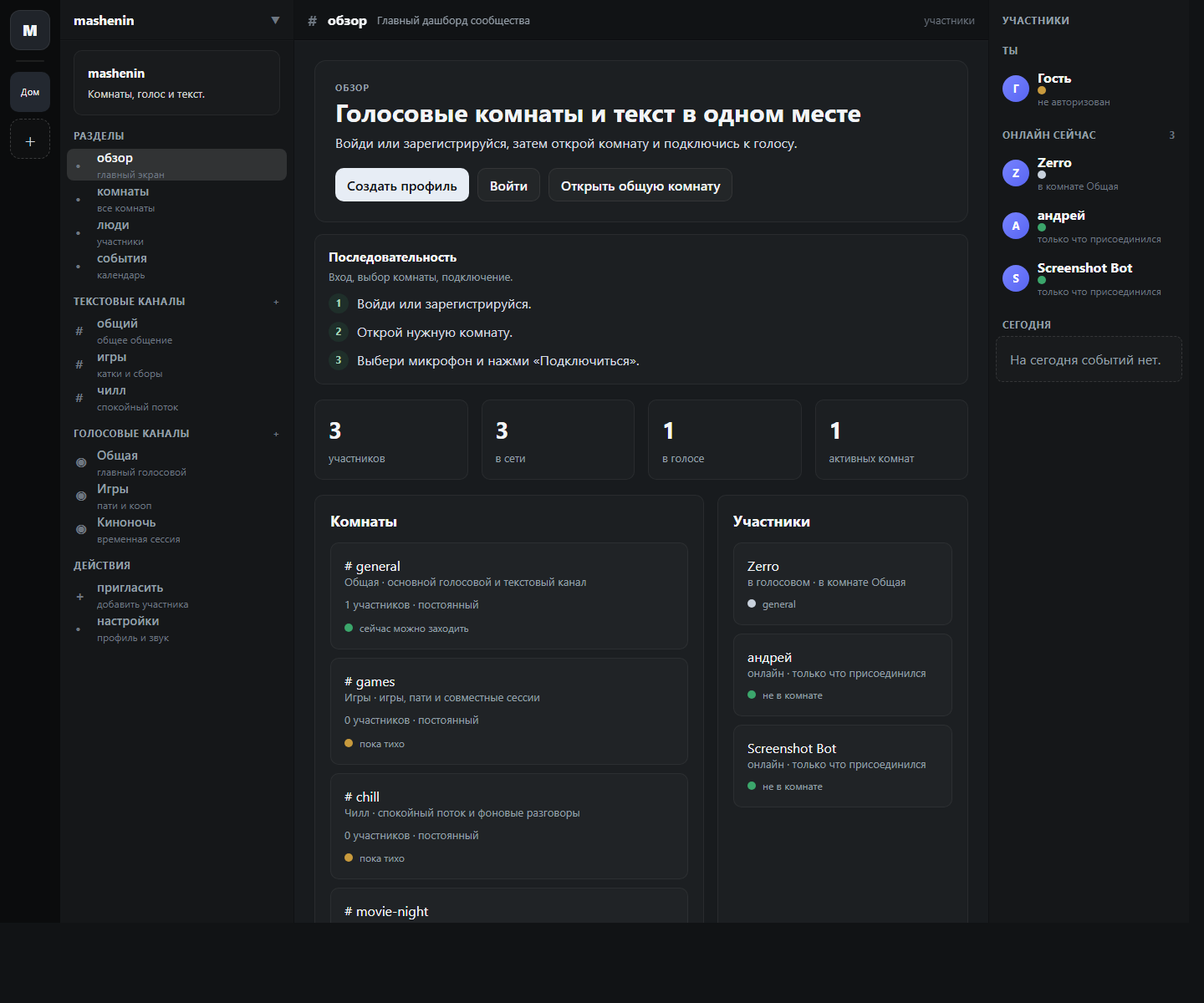Expand the mashenin server dropdown arrow

coord(275,20)
